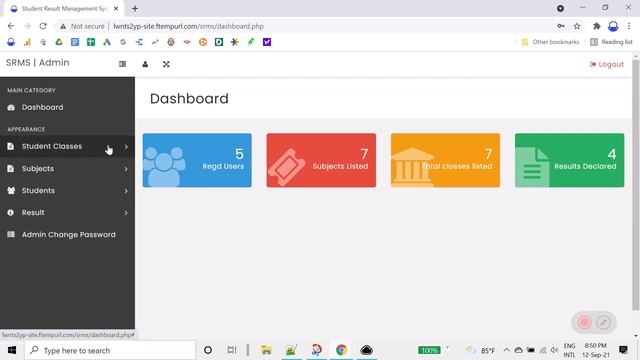Click the page vertical scrollbar

[636, 185]
